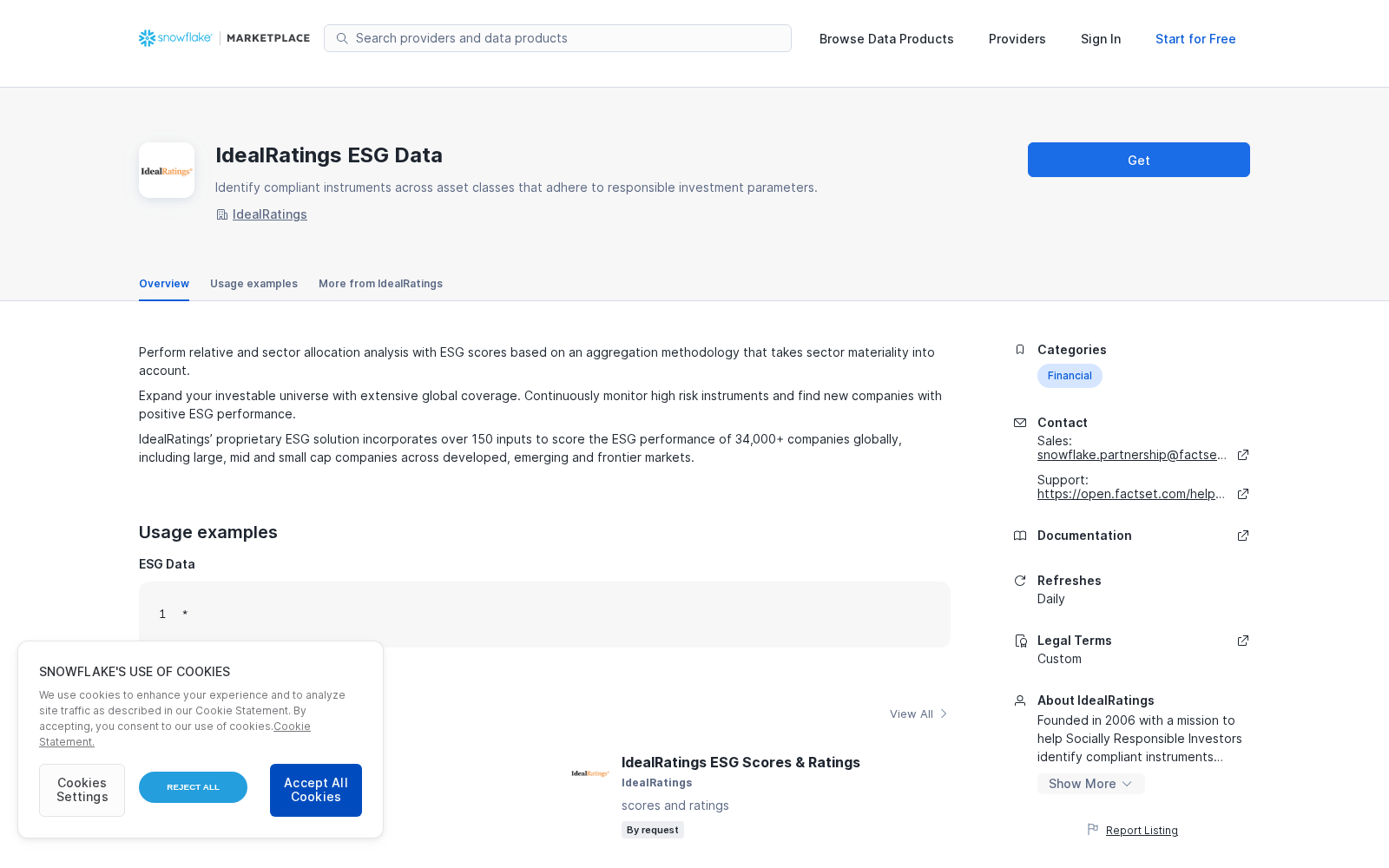Click the About IdealRatings person icon
This screenshot has height=868, width=1389.
coord(1020,700)
